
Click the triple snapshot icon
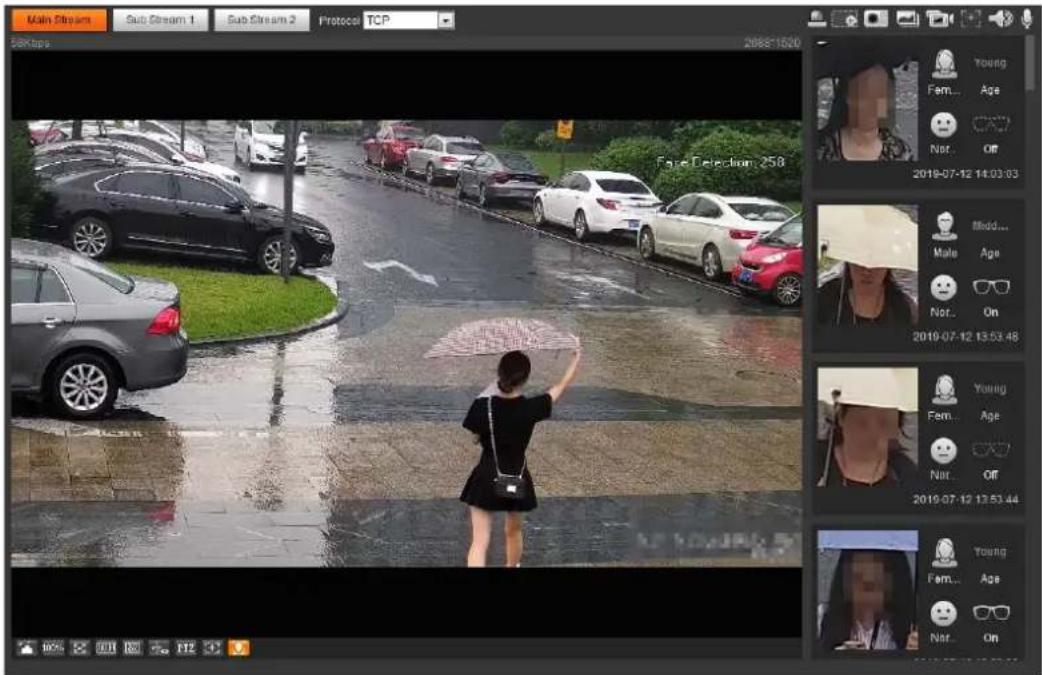907,19
